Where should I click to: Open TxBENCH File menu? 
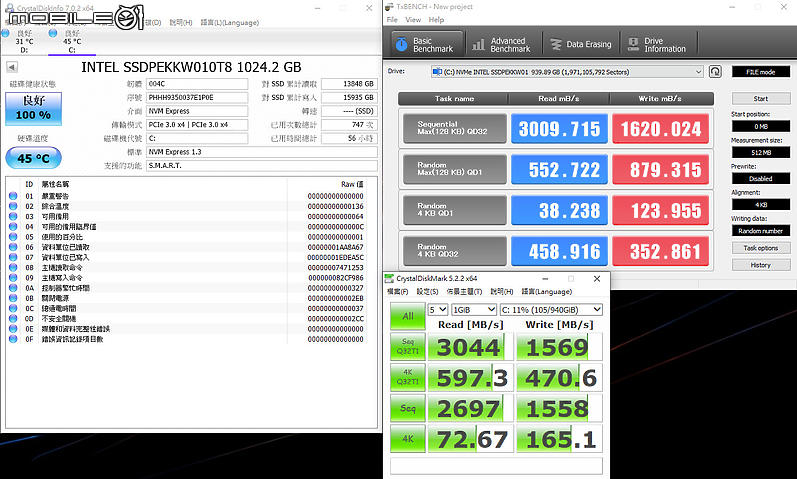pos(392,20)
